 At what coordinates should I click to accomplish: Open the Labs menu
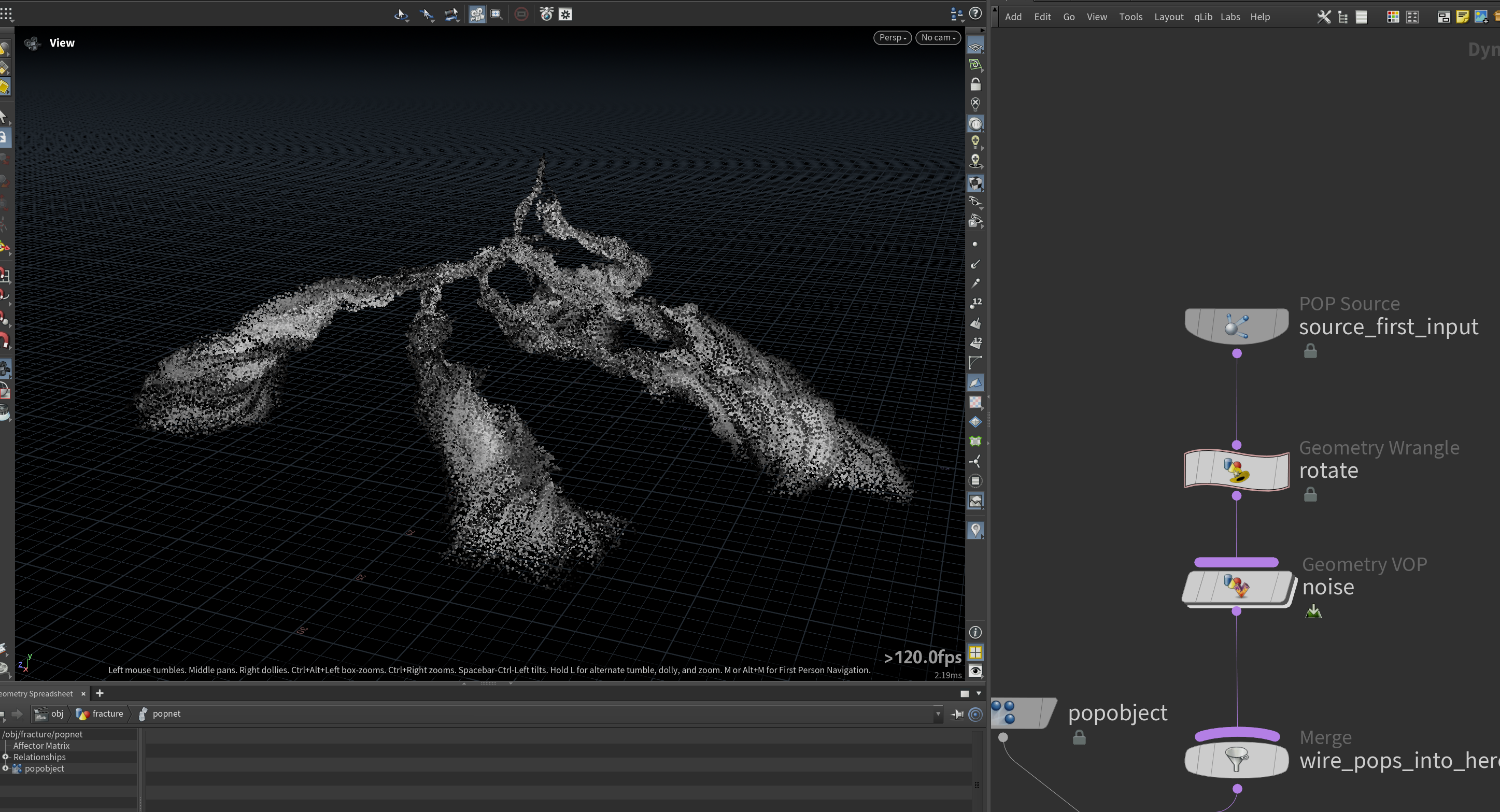1230,17
